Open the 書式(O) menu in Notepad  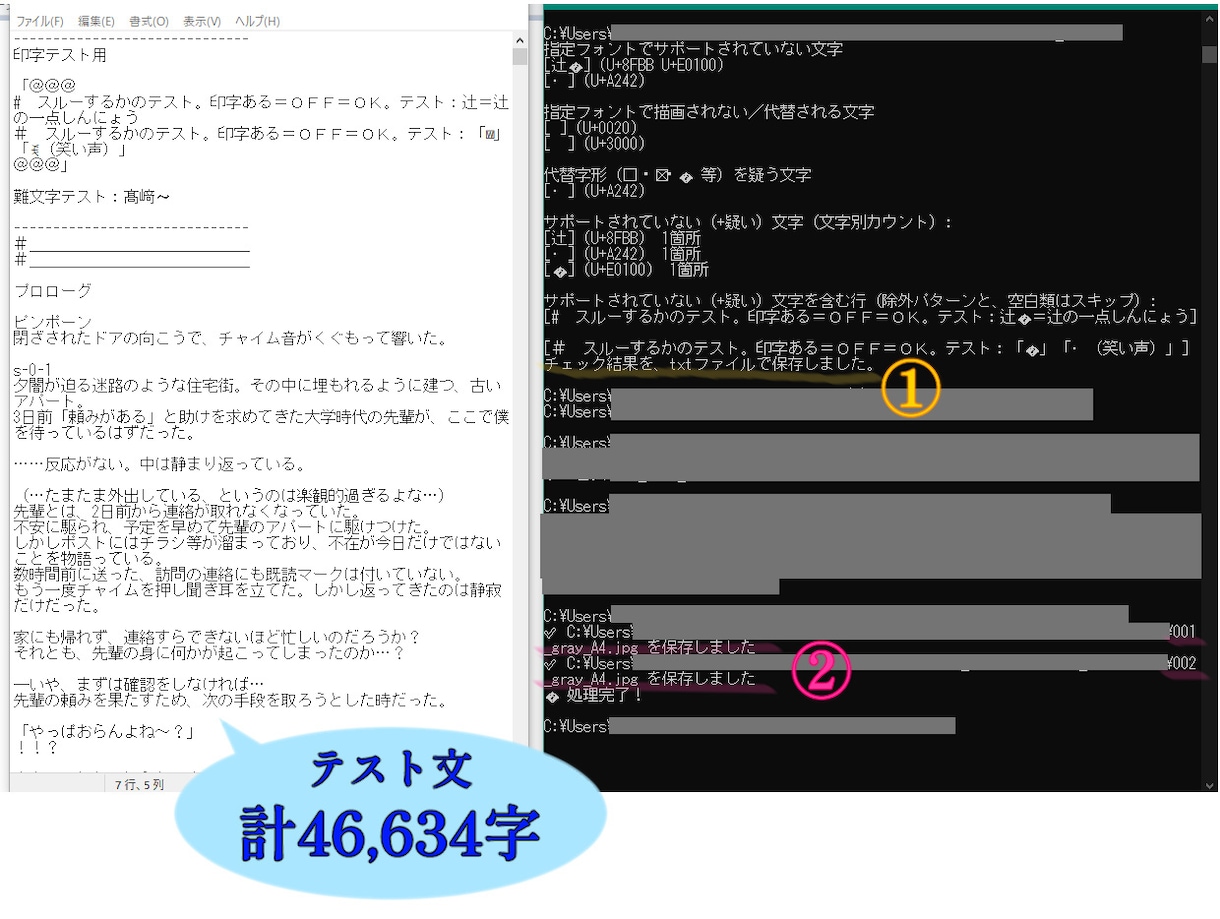tap(148, 21)
